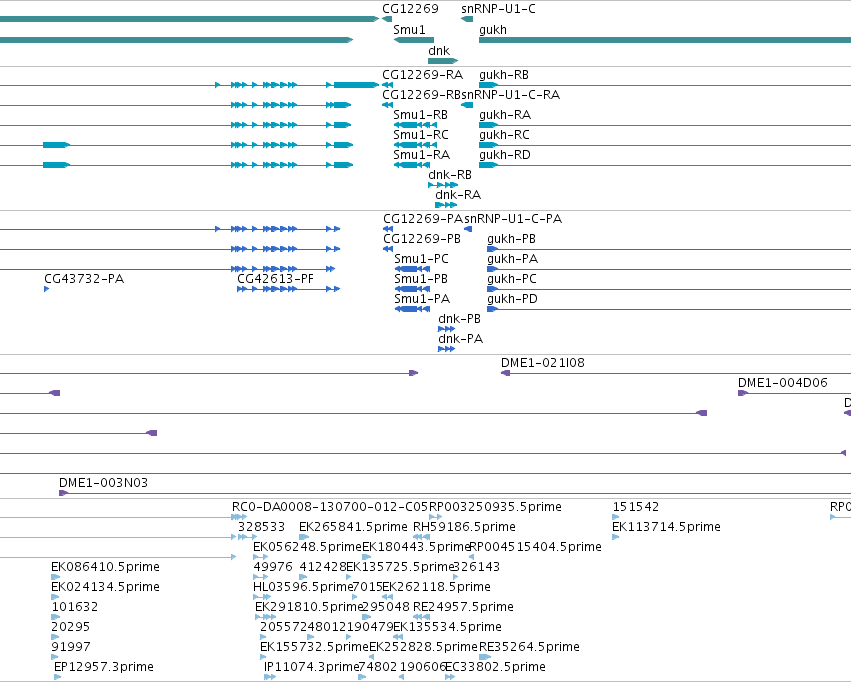Select the Smu1-RA transcript label
The image size is (851, 682).
pyautogui.click(x=422, y=155)
